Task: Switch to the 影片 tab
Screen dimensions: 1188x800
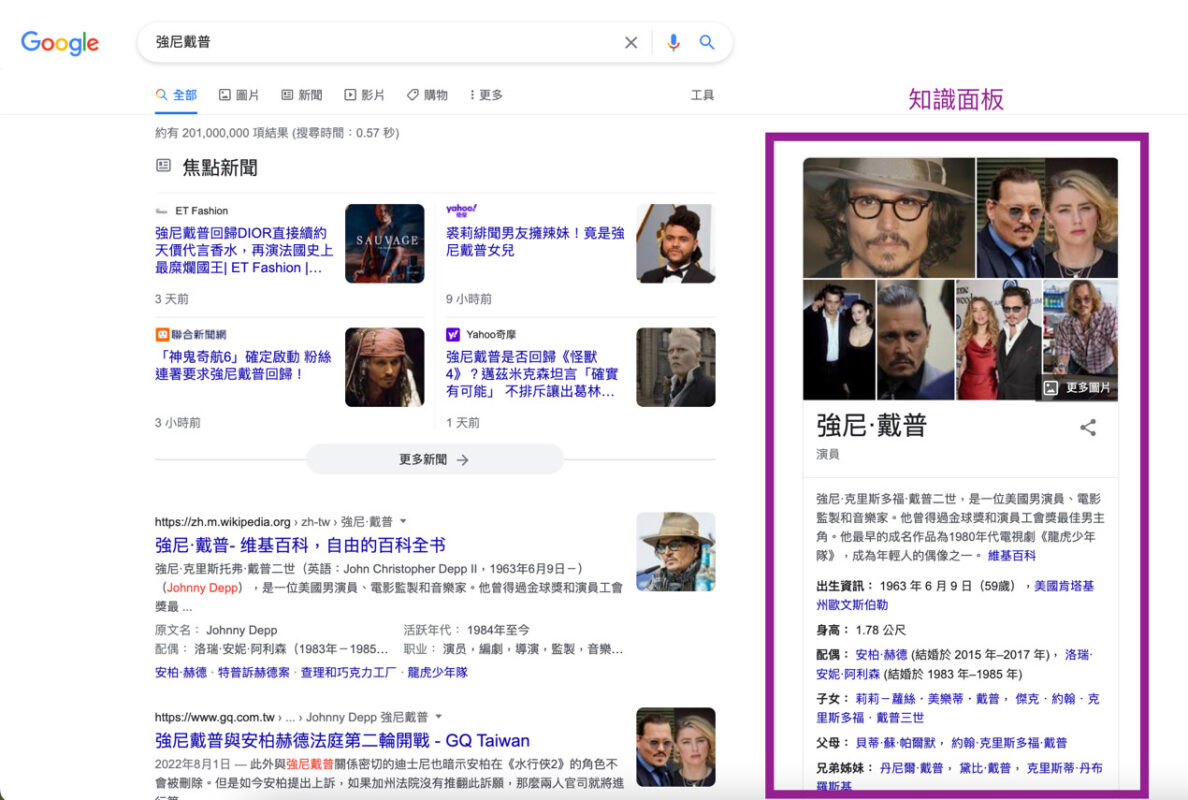Action: click(x=364, y=95)
